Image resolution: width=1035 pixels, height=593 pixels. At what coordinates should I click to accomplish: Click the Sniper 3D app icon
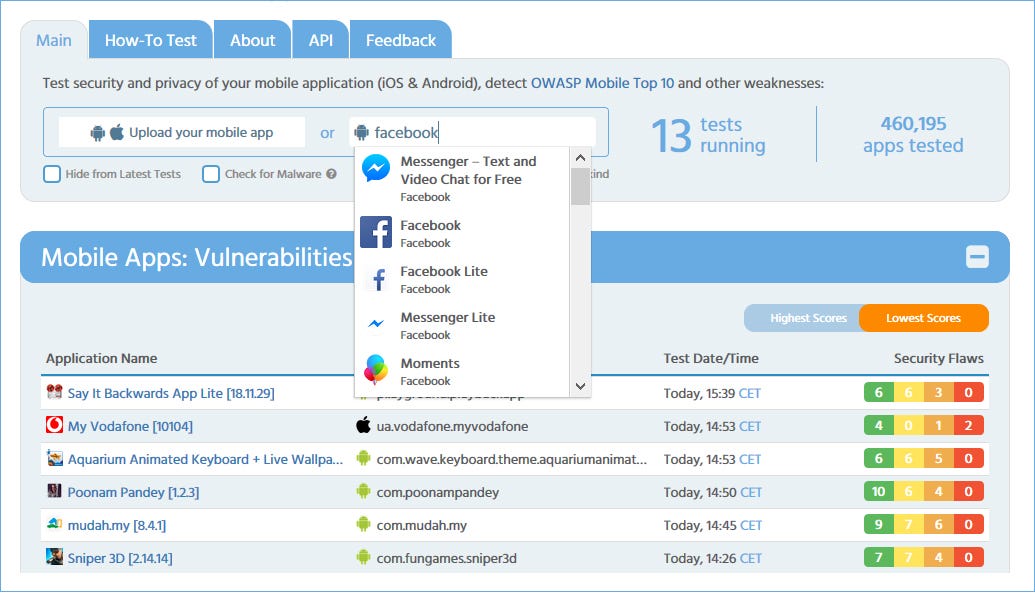pyautogui.click(x=54, y=557)
